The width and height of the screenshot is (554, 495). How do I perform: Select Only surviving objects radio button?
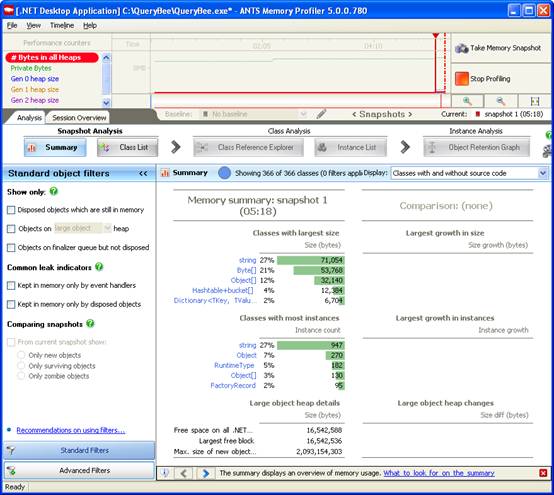tap(21, 365)
